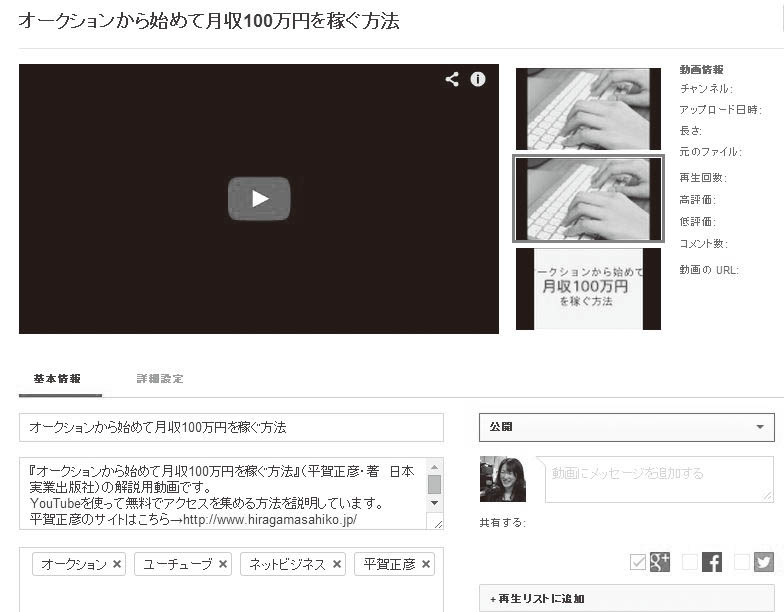Viewport: 784px width, 612px height.
Task: Edit the video title input field
Action: point(231,428)
